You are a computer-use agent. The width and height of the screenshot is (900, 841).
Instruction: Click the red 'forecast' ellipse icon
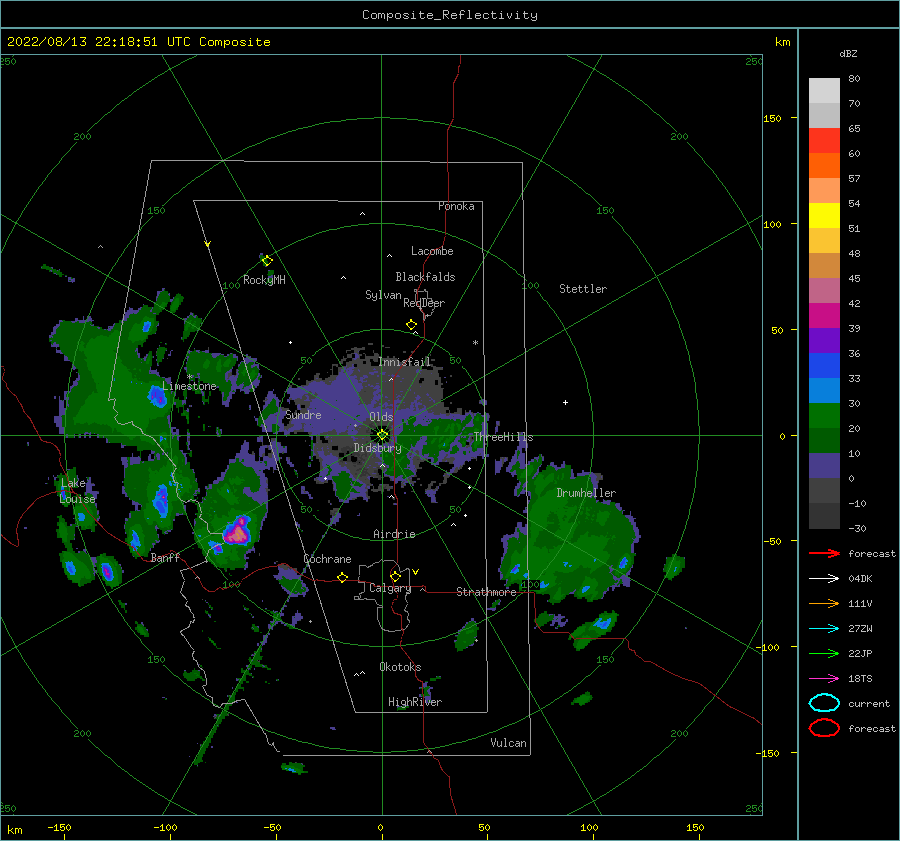coord(824,728)
